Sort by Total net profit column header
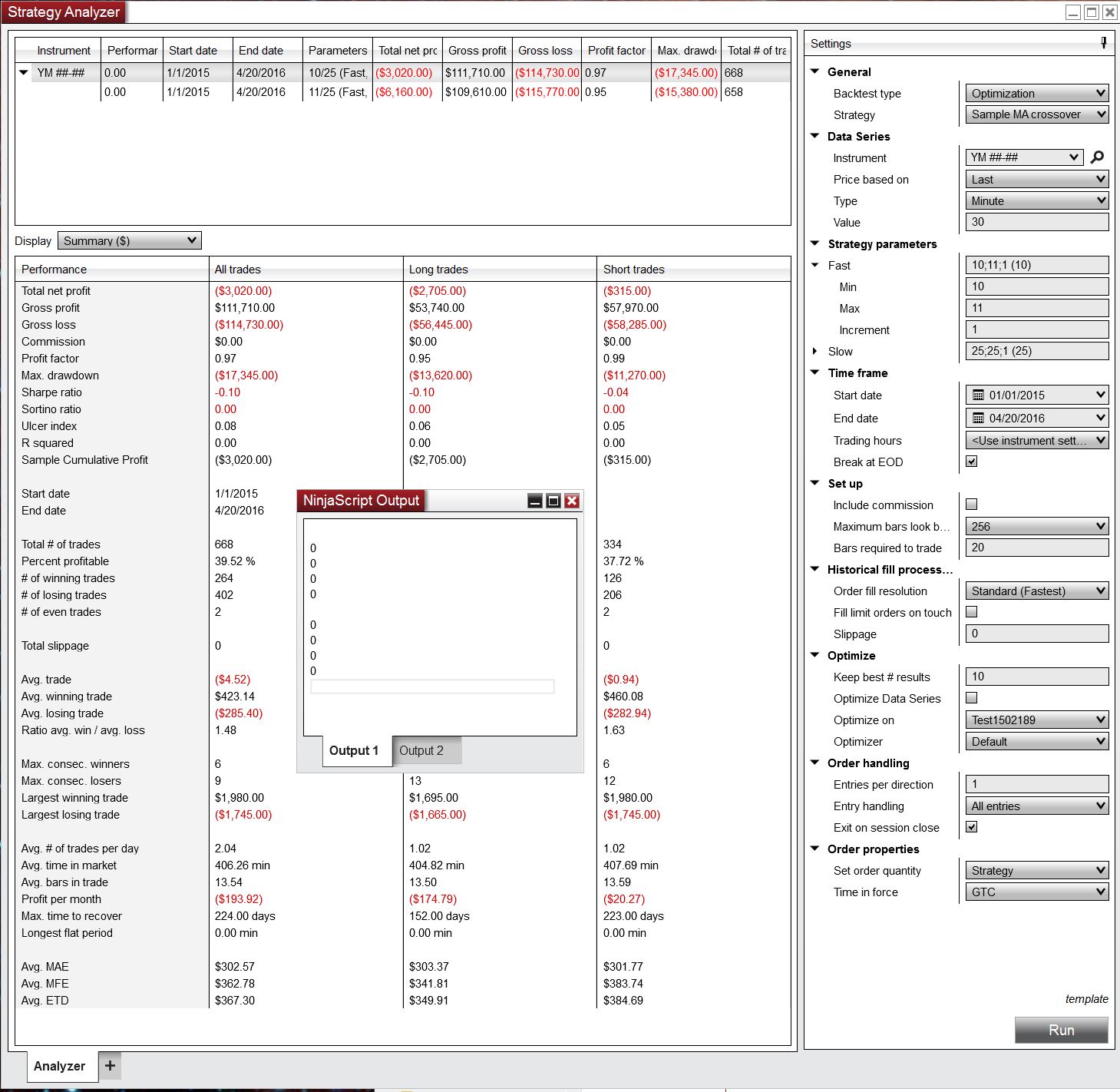1120x1092 pixels. point(408,51)
